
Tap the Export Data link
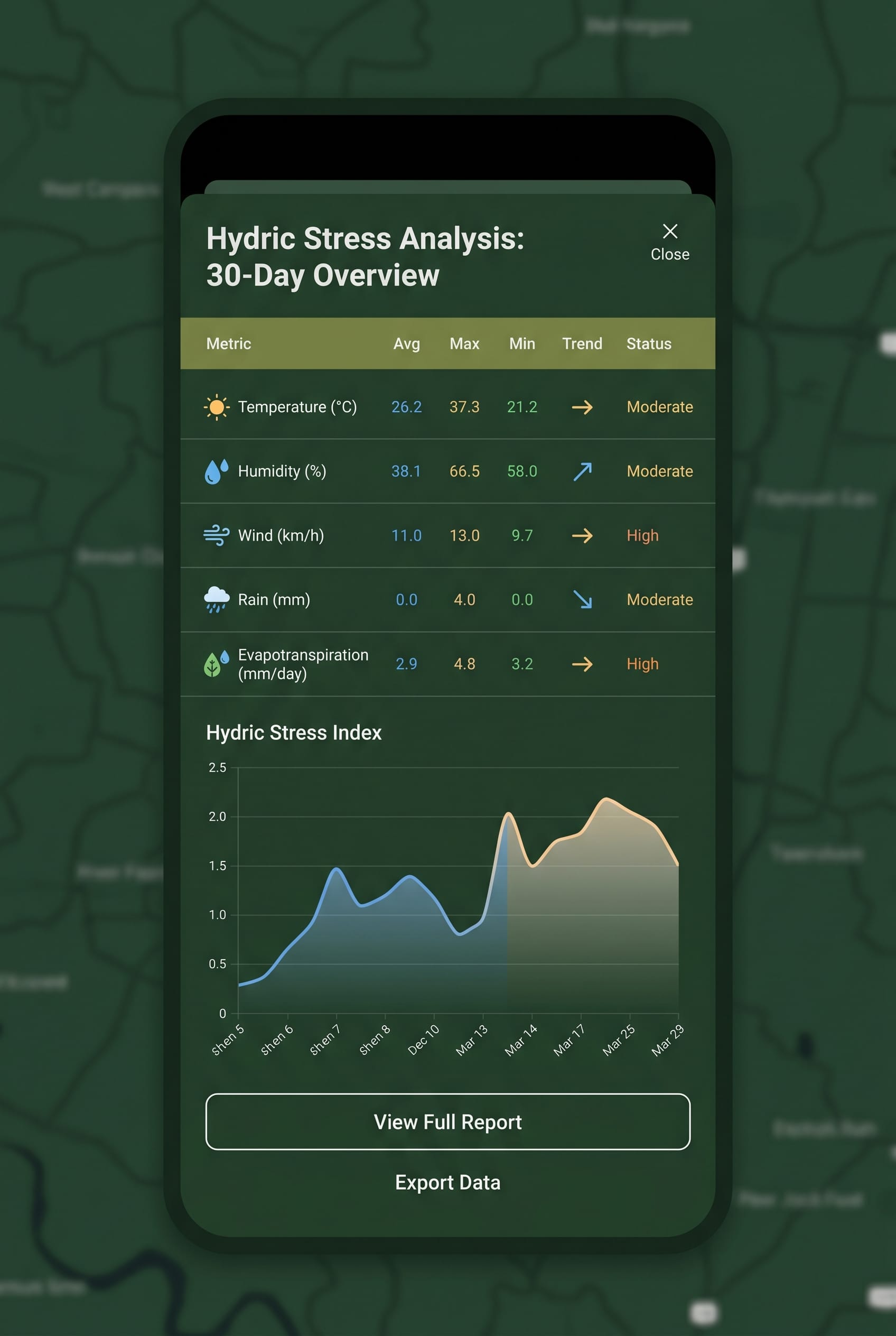(x=447, y=1182)
